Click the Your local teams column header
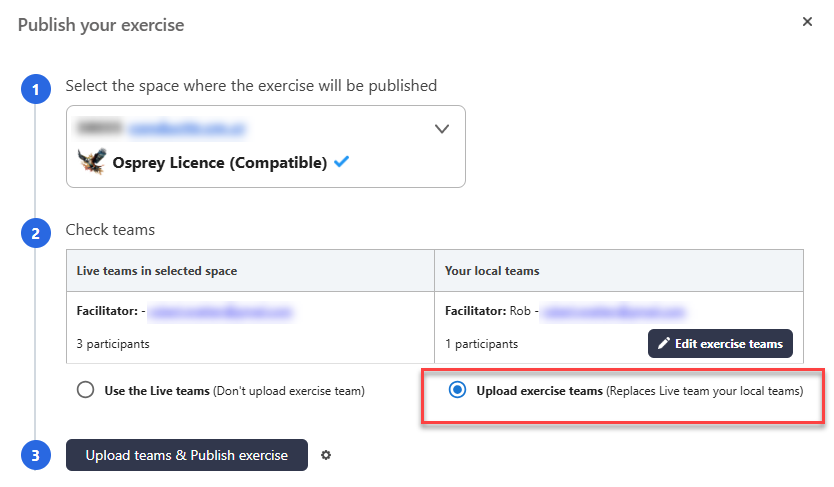Screen dimensions: 834x487 point(493,271)
